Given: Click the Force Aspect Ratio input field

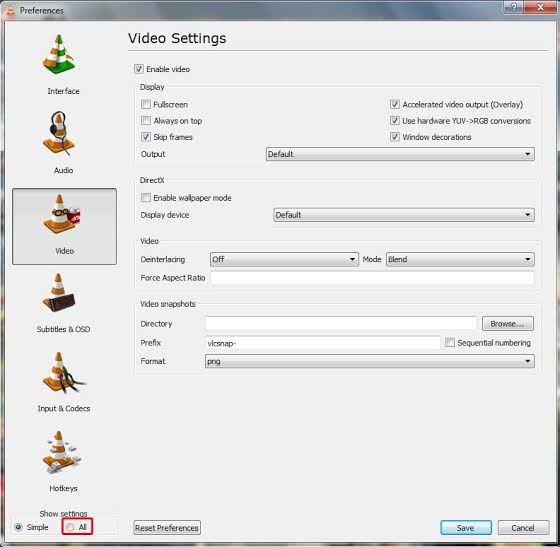Looking at the screenshot, I should click(372, 278).
